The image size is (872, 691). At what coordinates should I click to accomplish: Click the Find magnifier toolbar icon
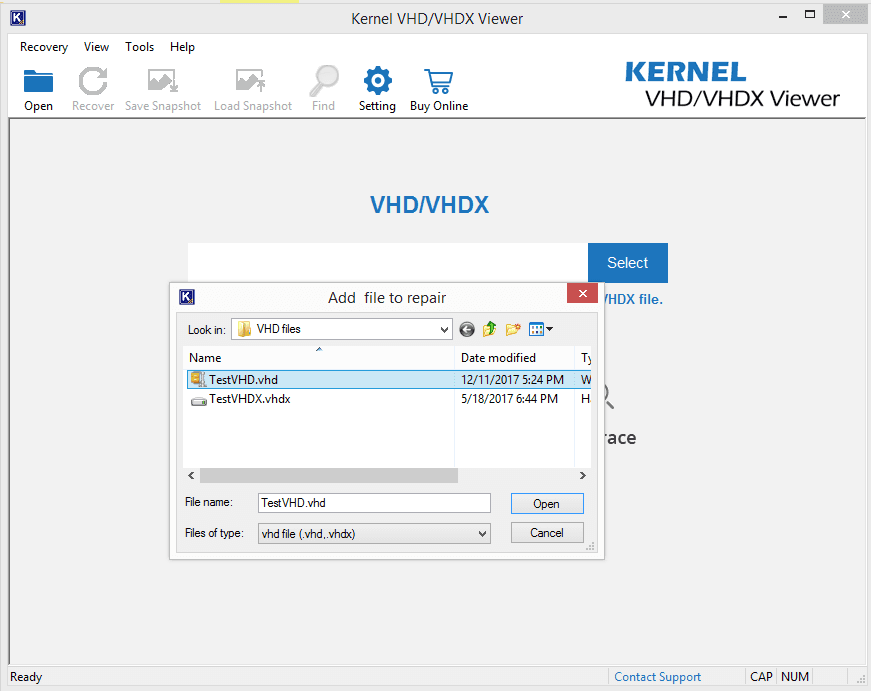click(x=324, y=81)
